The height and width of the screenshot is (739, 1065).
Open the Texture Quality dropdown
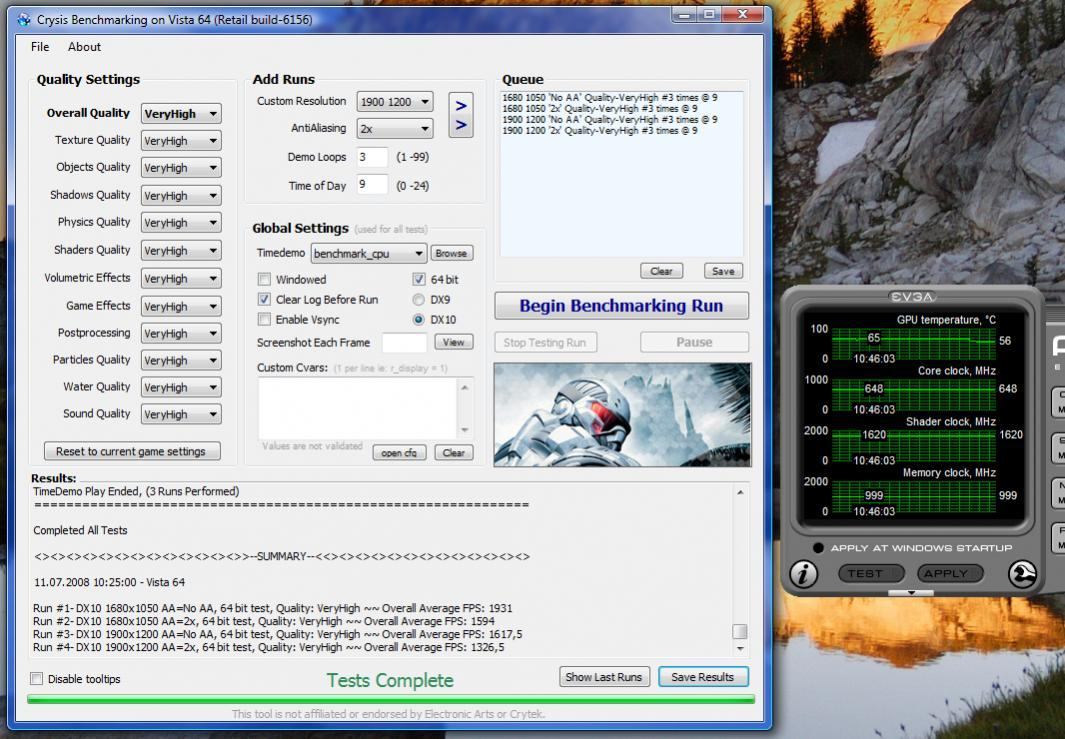[181, 141]
